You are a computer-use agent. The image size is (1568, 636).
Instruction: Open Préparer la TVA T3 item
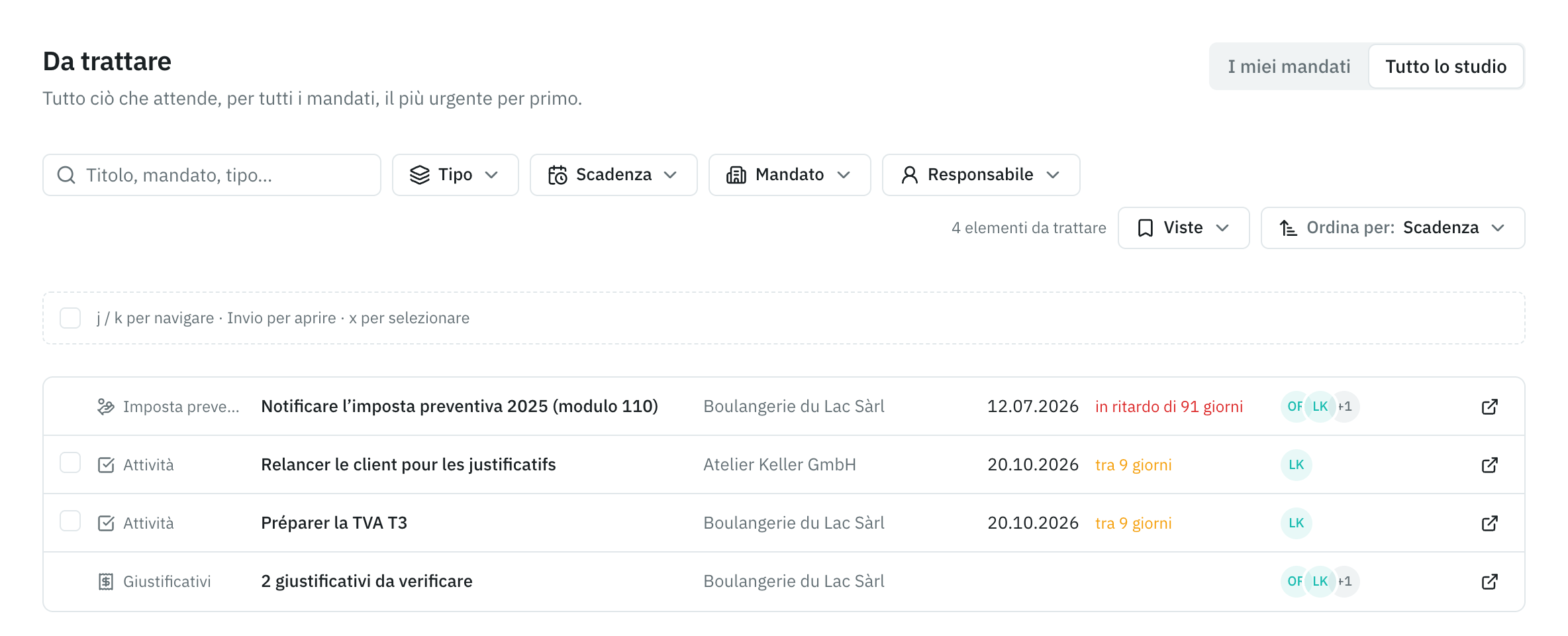334,523
